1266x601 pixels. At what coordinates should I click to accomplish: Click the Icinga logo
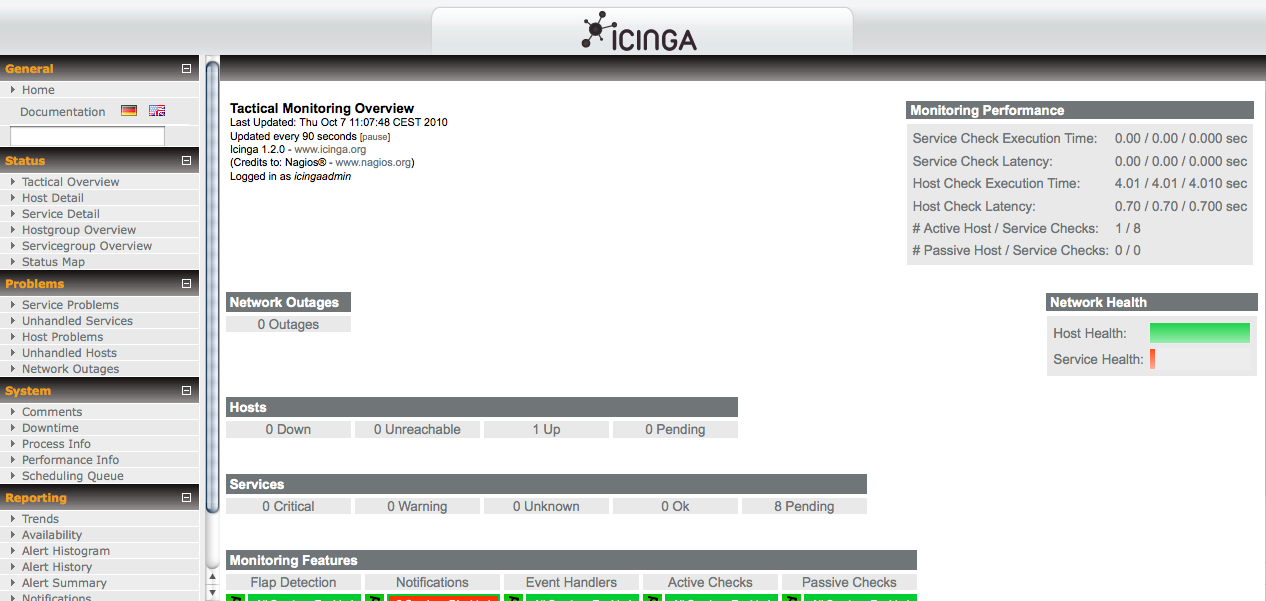coord(640,30)
